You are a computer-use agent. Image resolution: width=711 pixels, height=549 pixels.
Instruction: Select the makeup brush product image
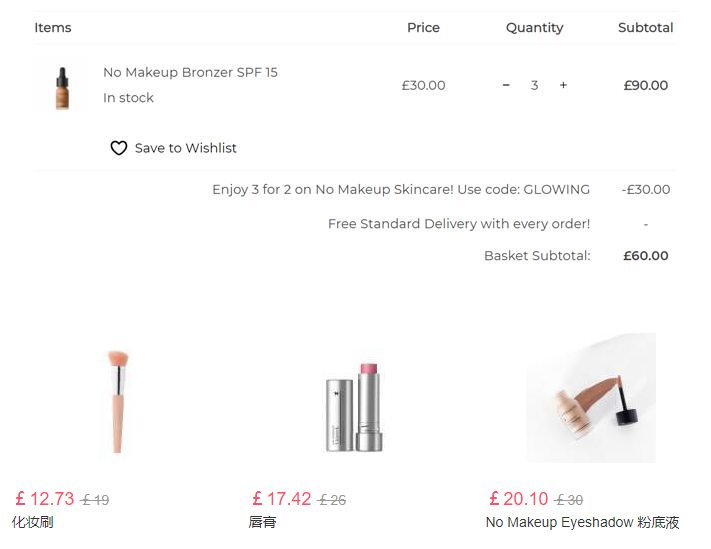point(117,400)
